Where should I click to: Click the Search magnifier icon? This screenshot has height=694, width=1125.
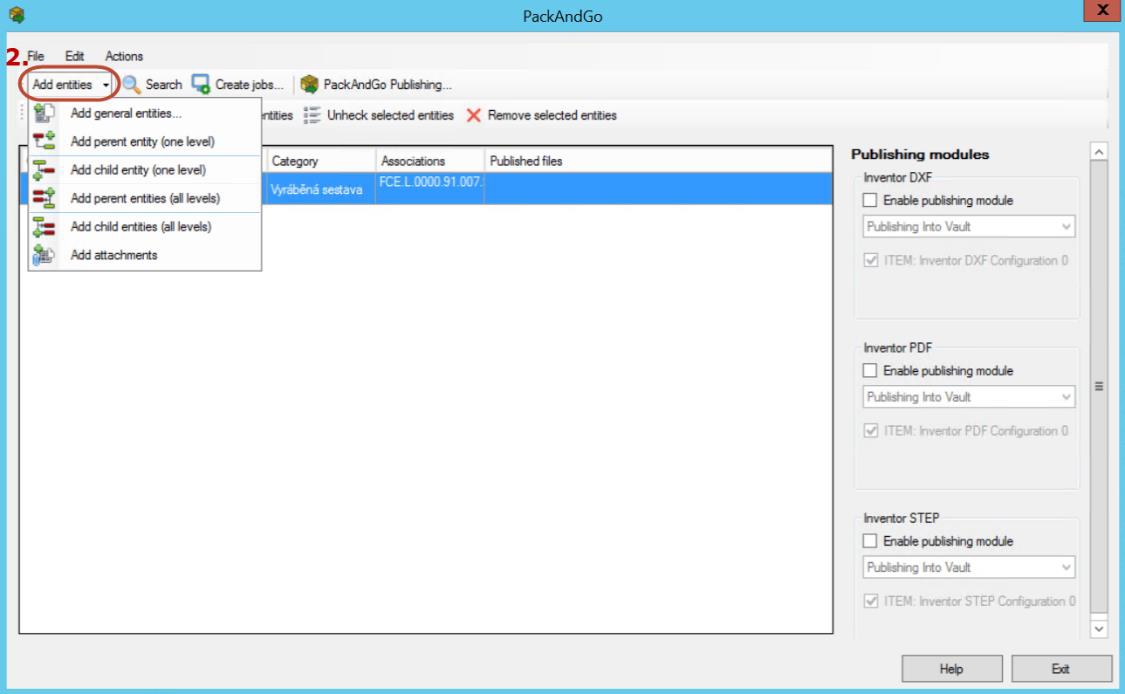[131, 85]
